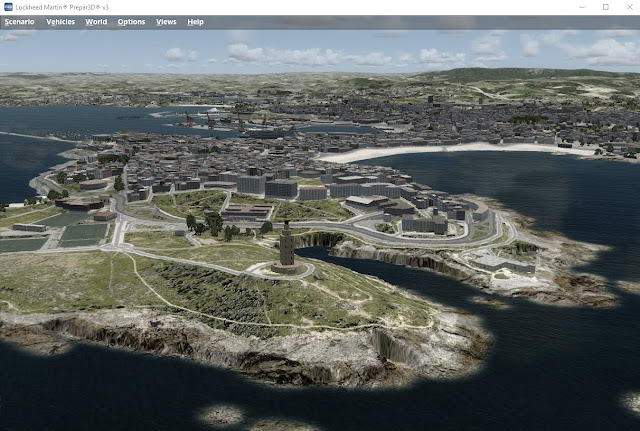Open the World menu
640x431 pixels.
point(96,22)
